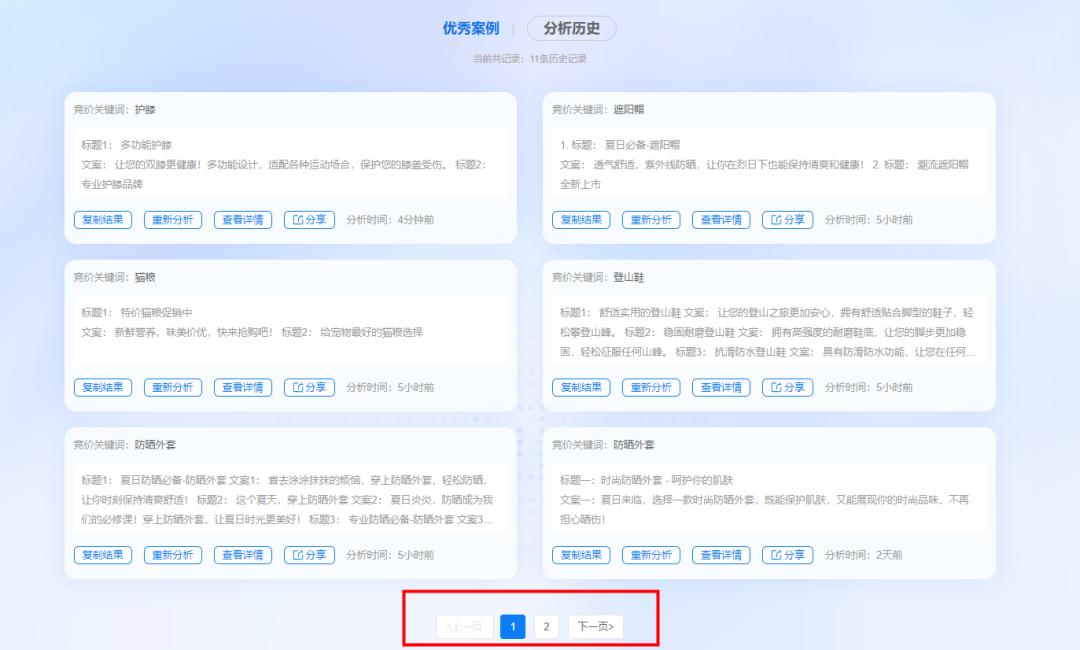Click the current page 1 indicator
The height and width of the screenshot is (650, 1080).
point(512,626)
